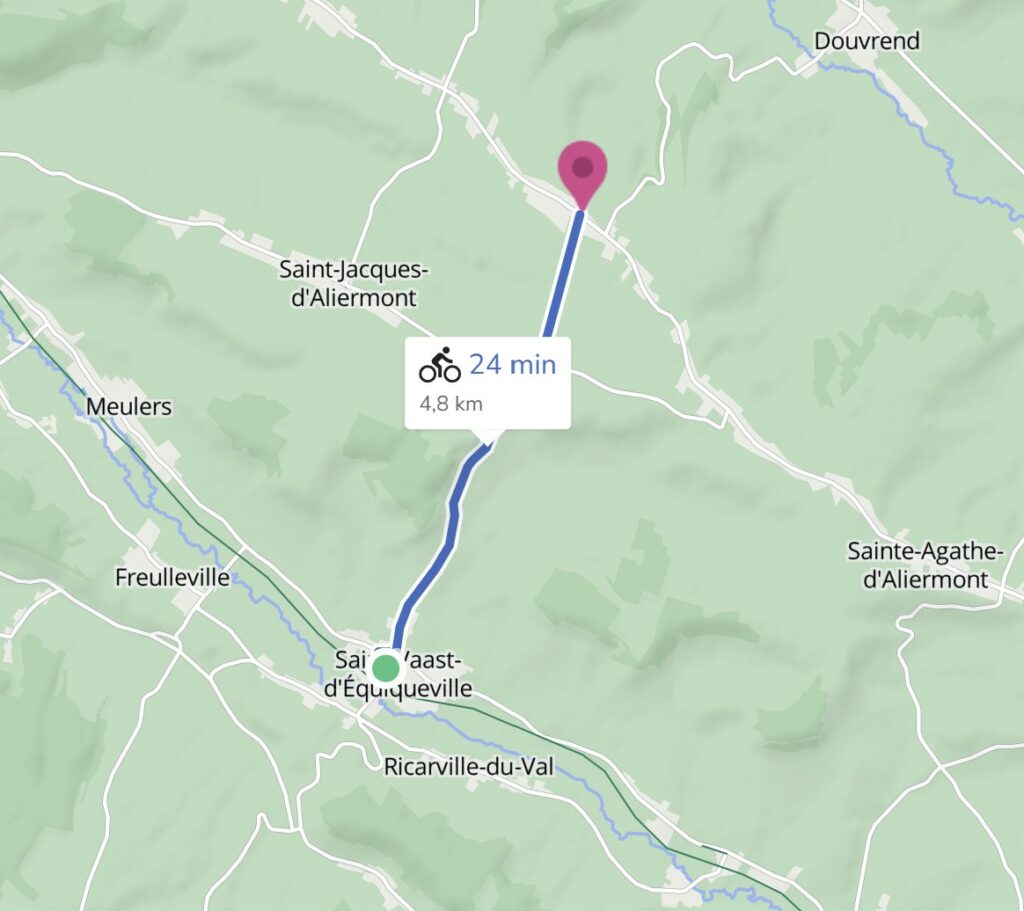Screen dimensions: 1024x911
Task: Click the Douvrend town label
Action: (867, 41)
